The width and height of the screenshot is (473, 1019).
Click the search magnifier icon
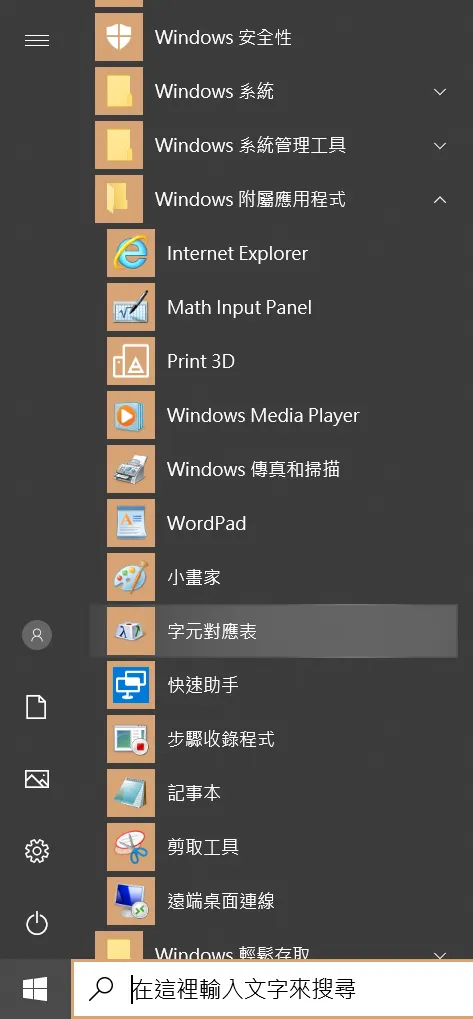101,988
